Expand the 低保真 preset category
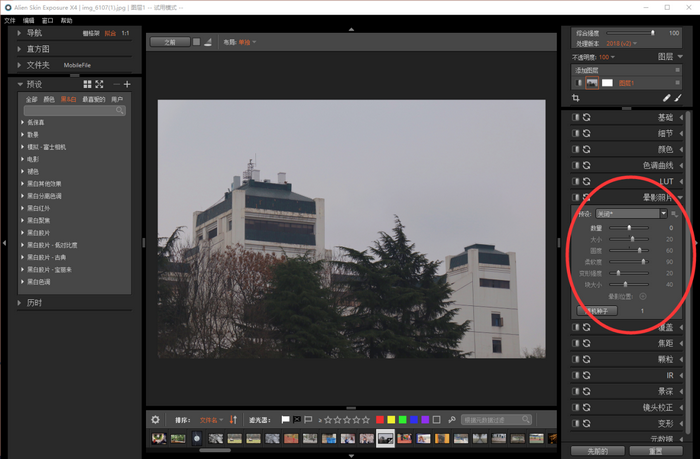 (x=23, y=122)
